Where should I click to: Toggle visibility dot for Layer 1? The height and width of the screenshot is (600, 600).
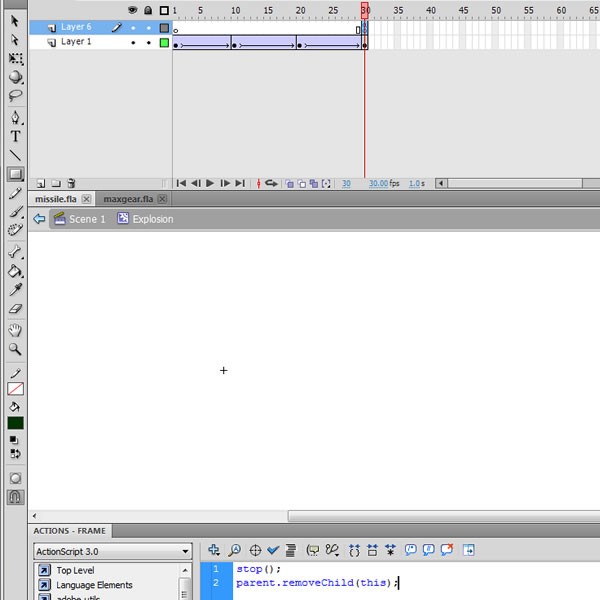[133, 43]
